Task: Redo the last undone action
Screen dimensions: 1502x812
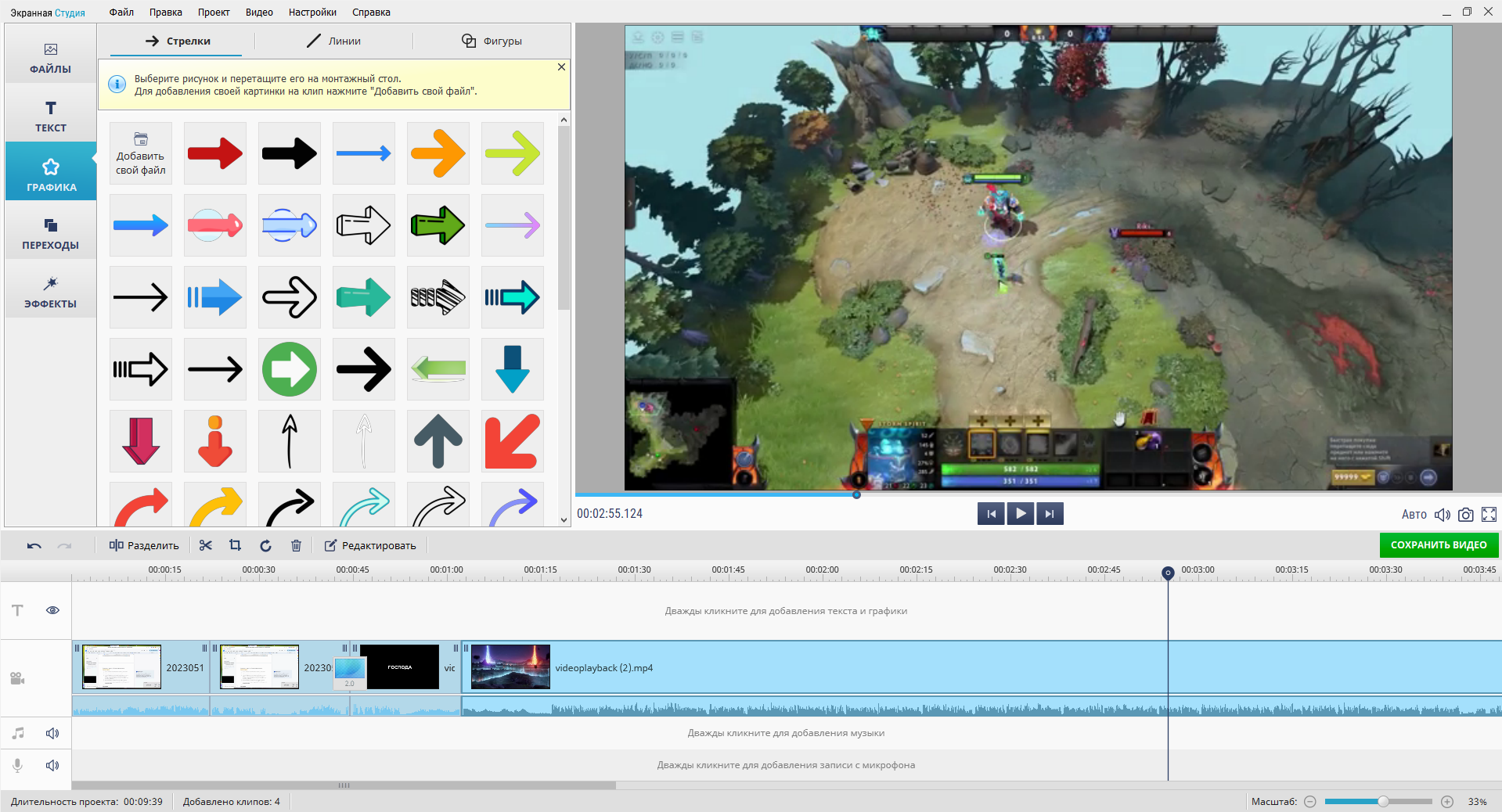Action: click(65, 546)
